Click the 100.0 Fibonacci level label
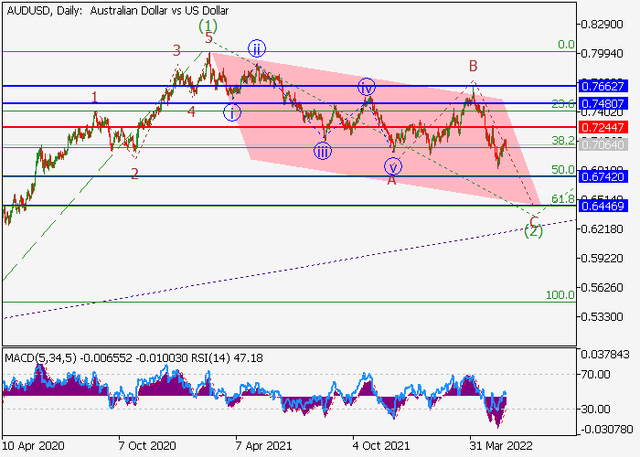 pyautogui.click(x=558, y=296)
